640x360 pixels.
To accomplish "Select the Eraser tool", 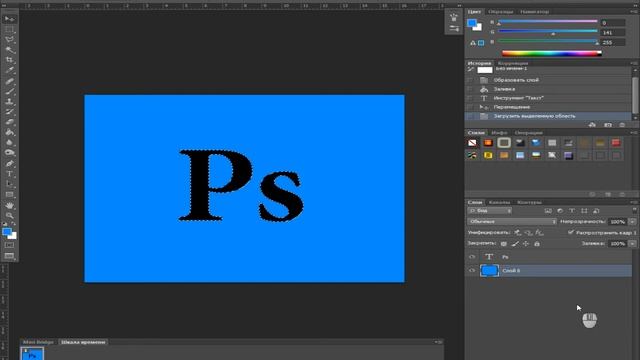I will (x=9, y=122).
